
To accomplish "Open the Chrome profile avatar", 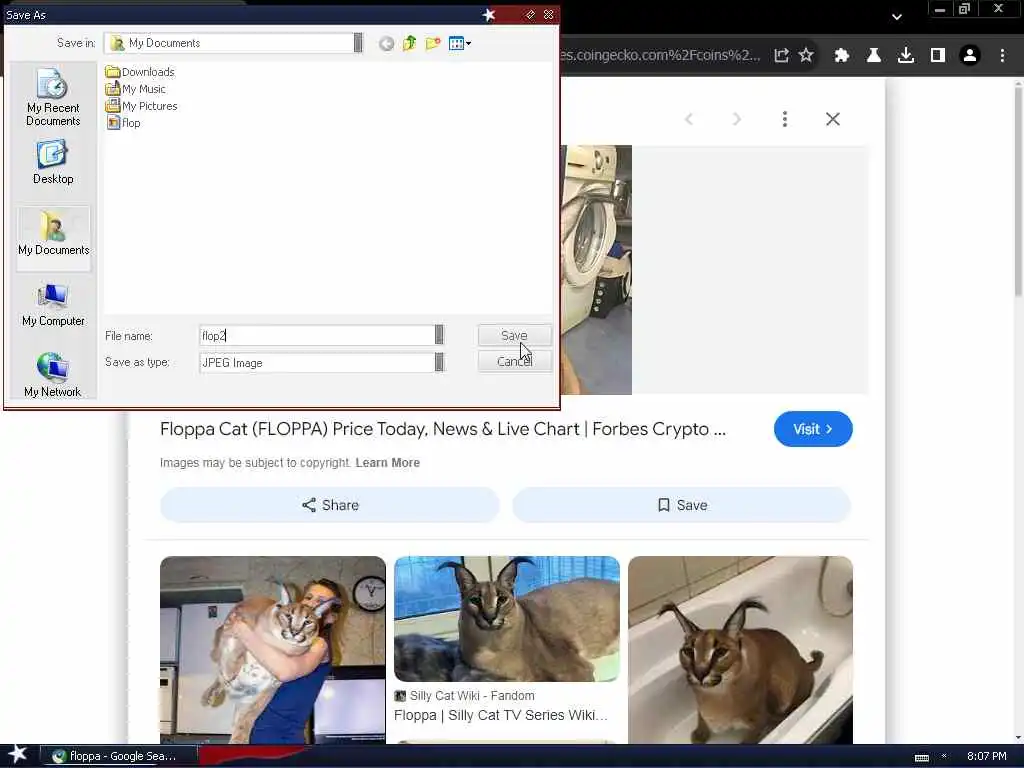I will click(x=970, y=56).
